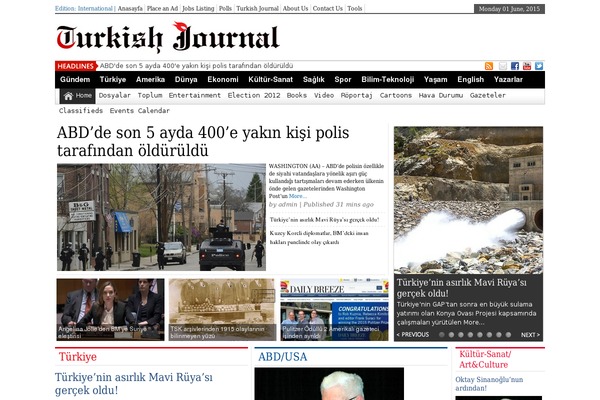
Task: Click Anasayfa in top bar
Action: pyautogui.click(x=130, y=8)
